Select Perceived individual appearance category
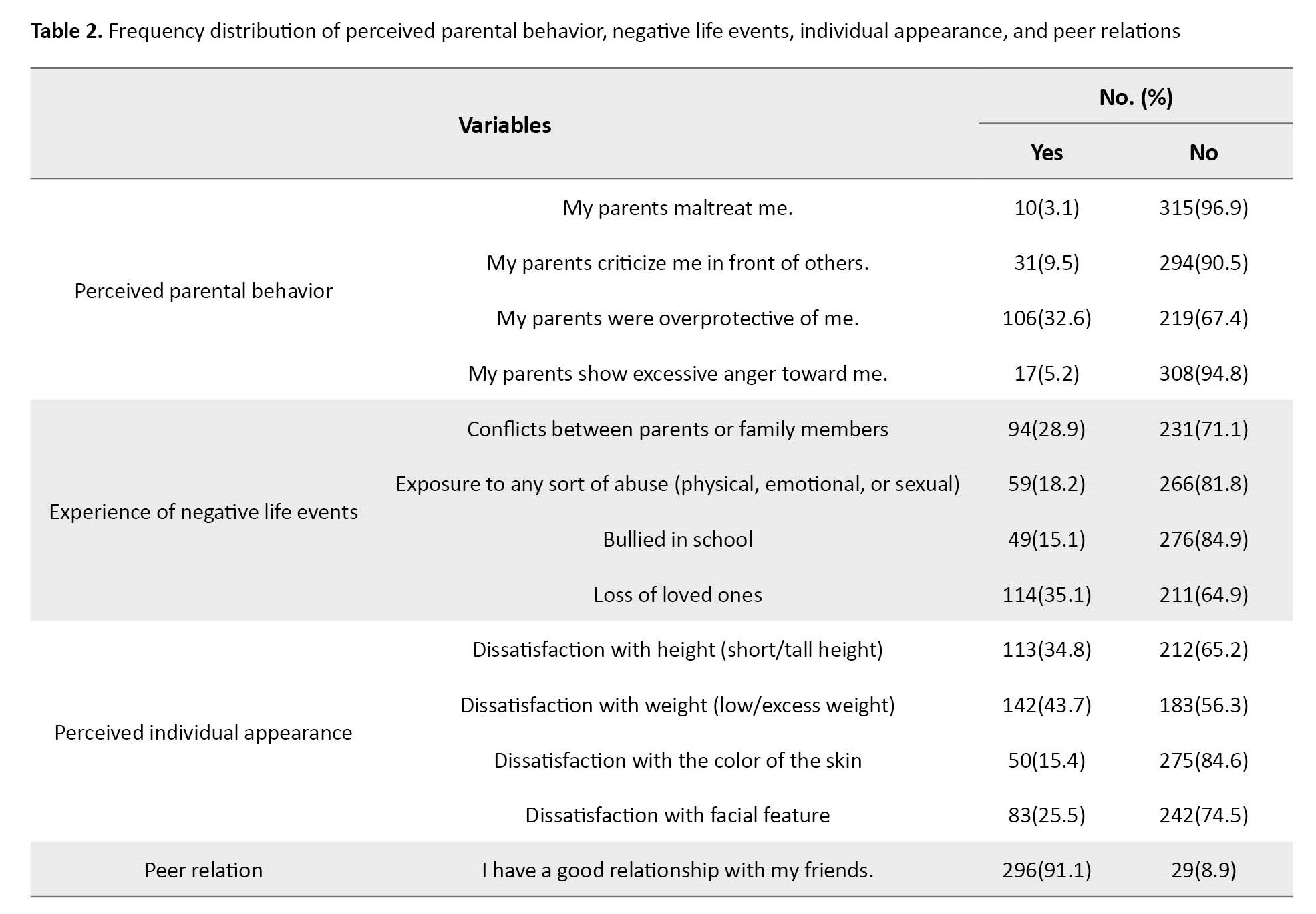 [x=203, y=732]
